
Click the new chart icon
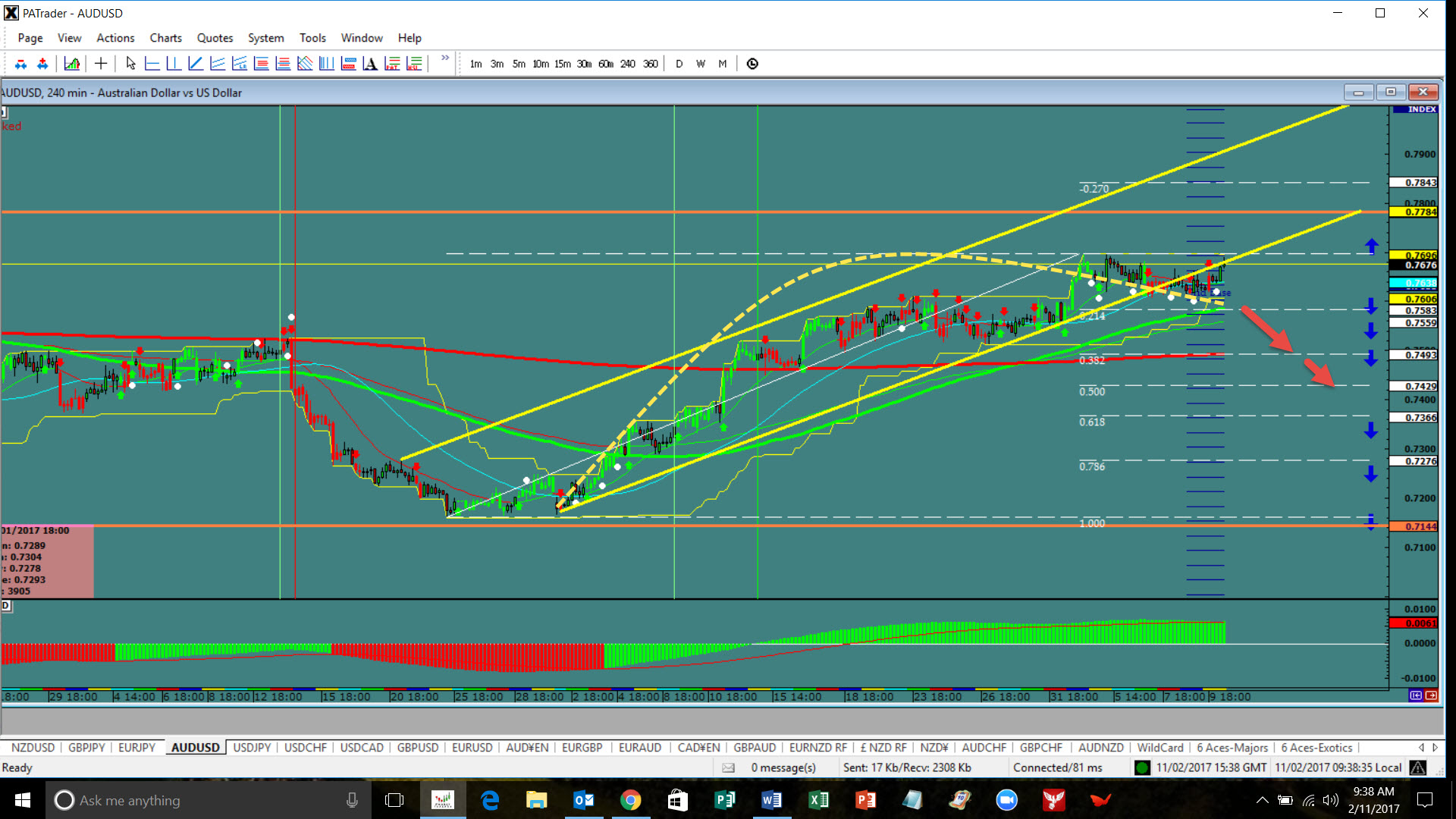click(x=71, y=64)
